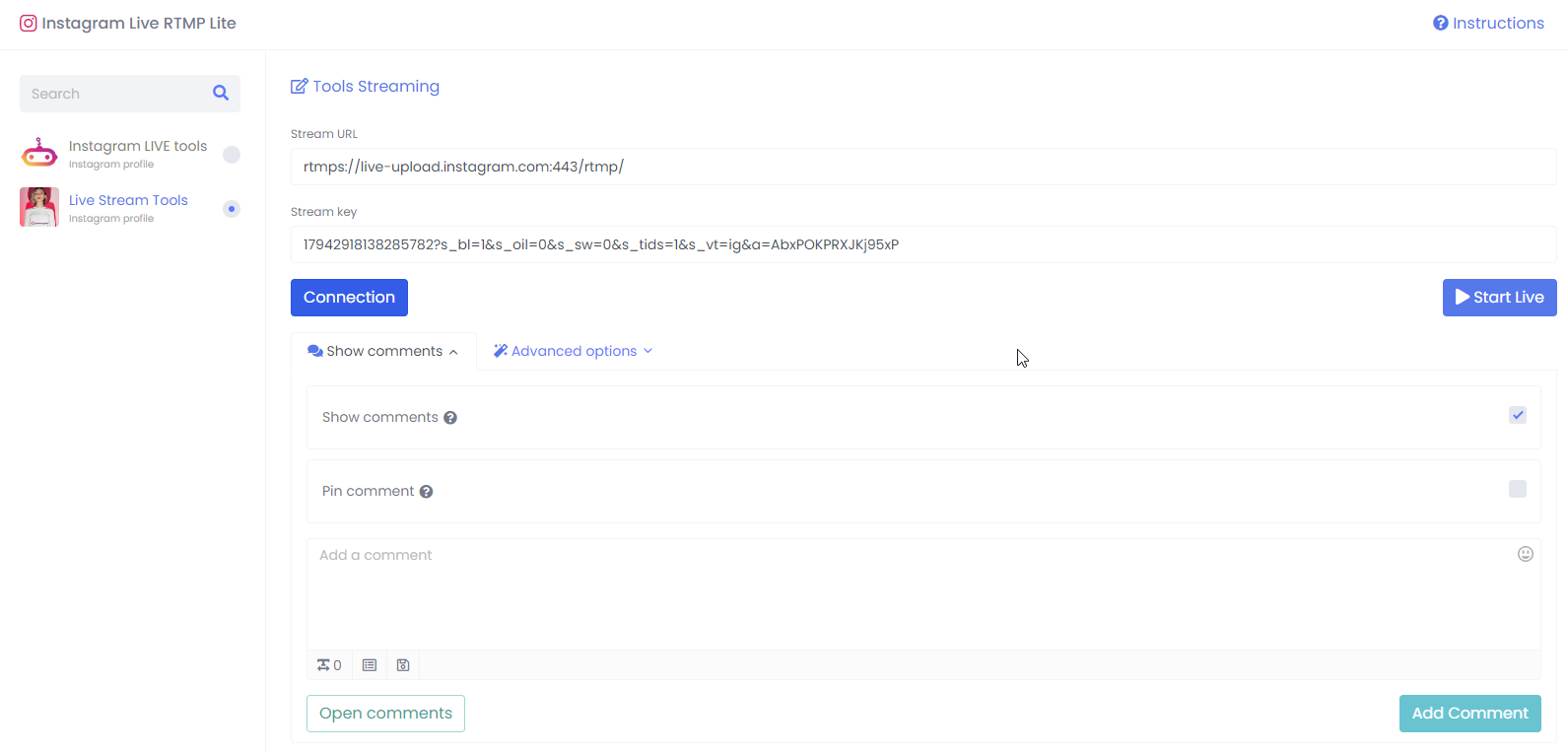The height and width of the screenshot is (753, 1568).
Task: Uncheck the Show comments checkbox
Action: (1518, 415)
